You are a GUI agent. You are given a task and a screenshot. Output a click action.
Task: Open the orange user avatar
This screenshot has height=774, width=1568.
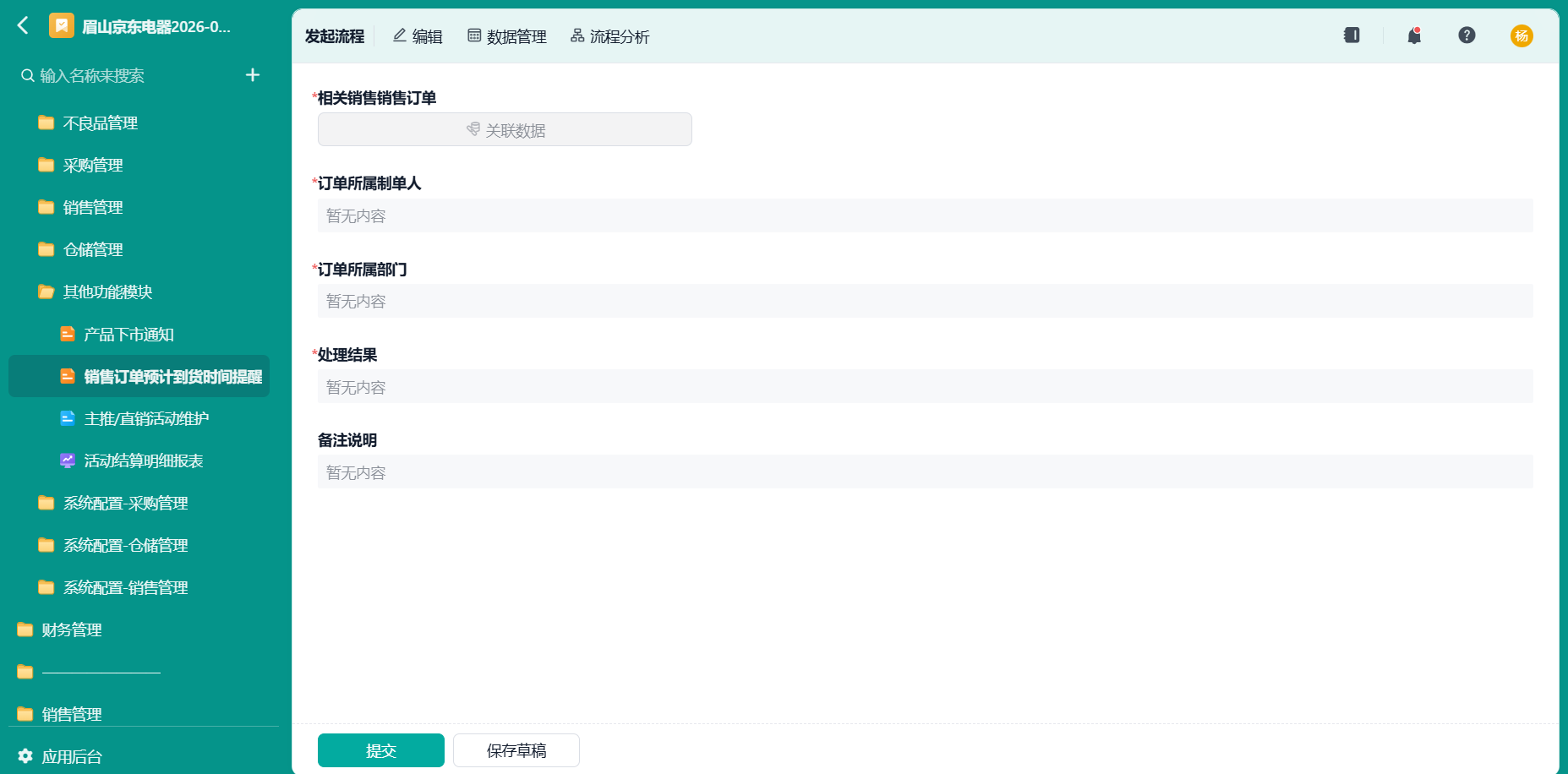pyautogui.click(x=1522, y=35)
